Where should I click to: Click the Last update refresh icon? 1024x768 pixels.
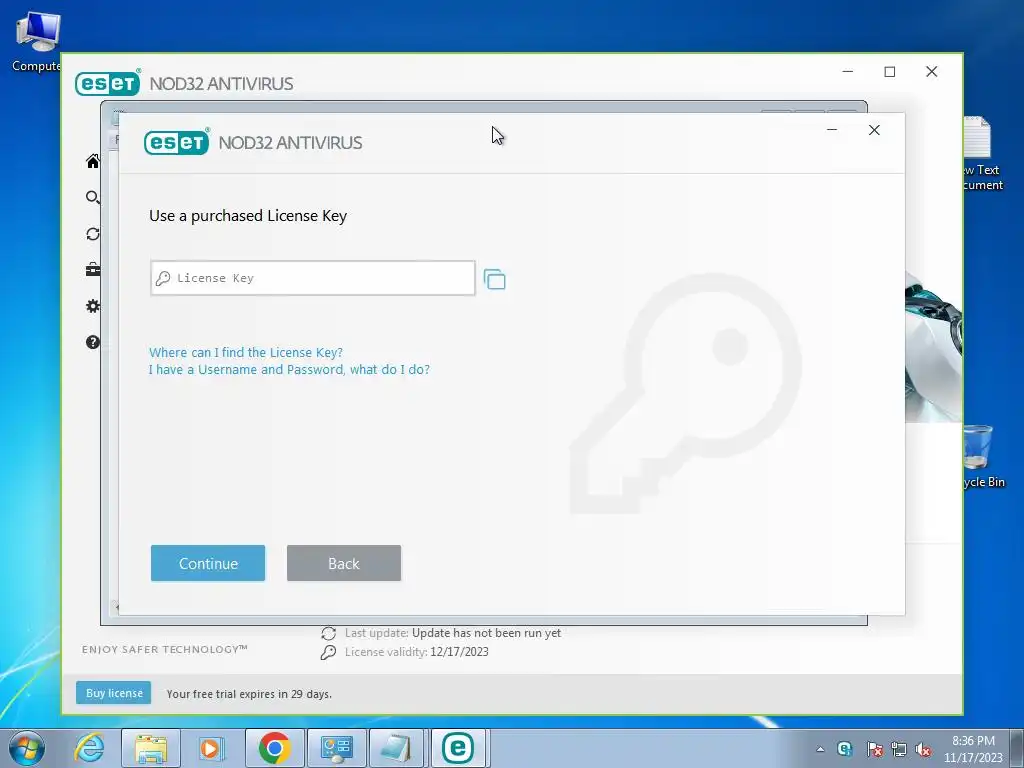328,633
